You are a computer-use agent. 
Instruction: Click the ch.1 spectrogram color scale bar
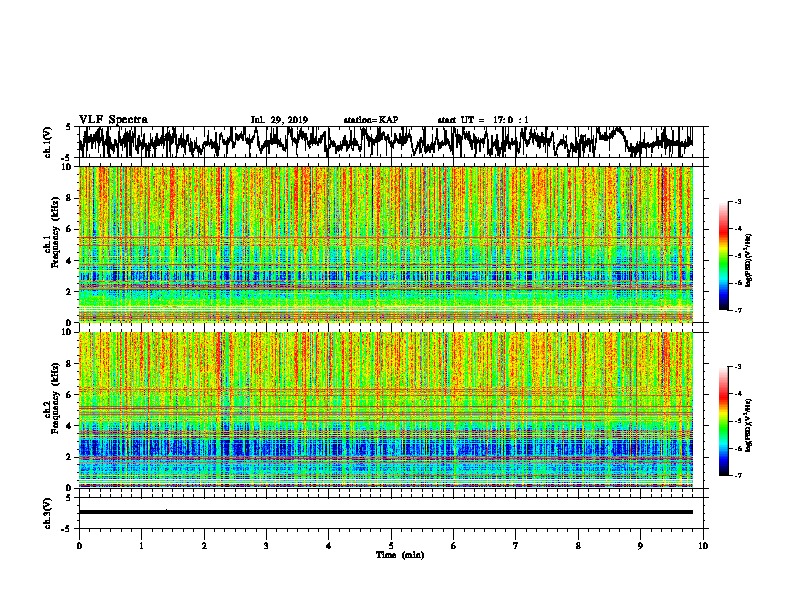(x=723, y=256)
